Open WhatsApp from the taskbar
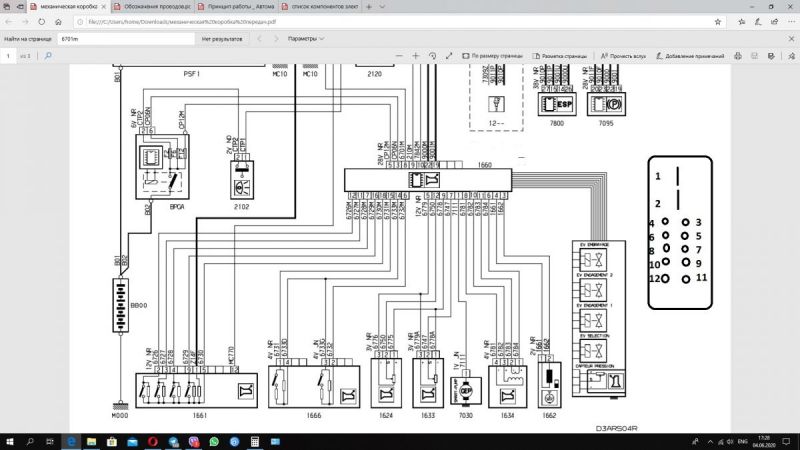This screenshot has height=450, width=800. pyautogui.click(x=214, y=441)
